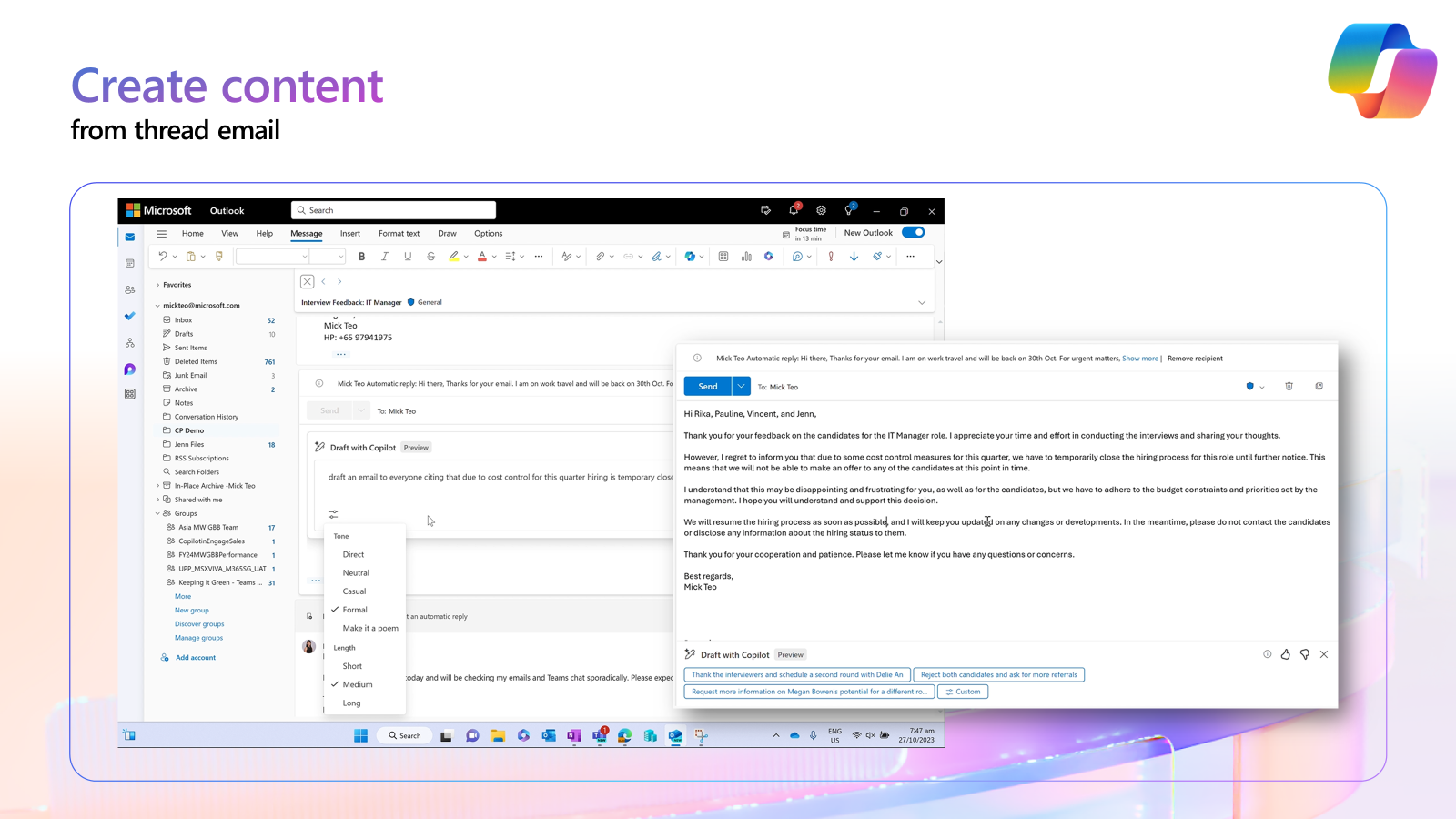Open Outlook settings gear icon
The width and height of the screenshot is (1456, 819).
821,210
